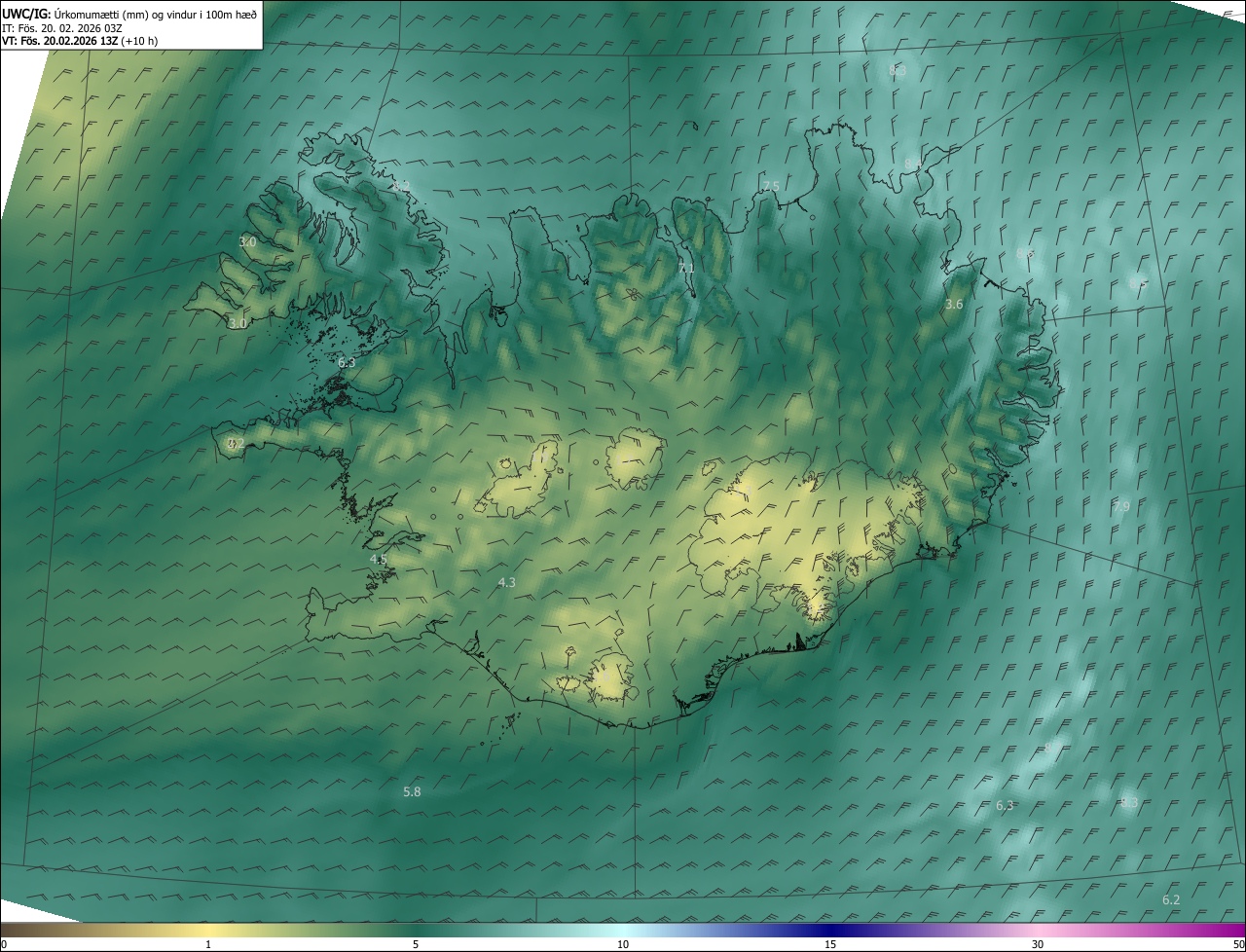
Task: Click the 8.5 value label on the map
Action: [x=1138, y=283]
